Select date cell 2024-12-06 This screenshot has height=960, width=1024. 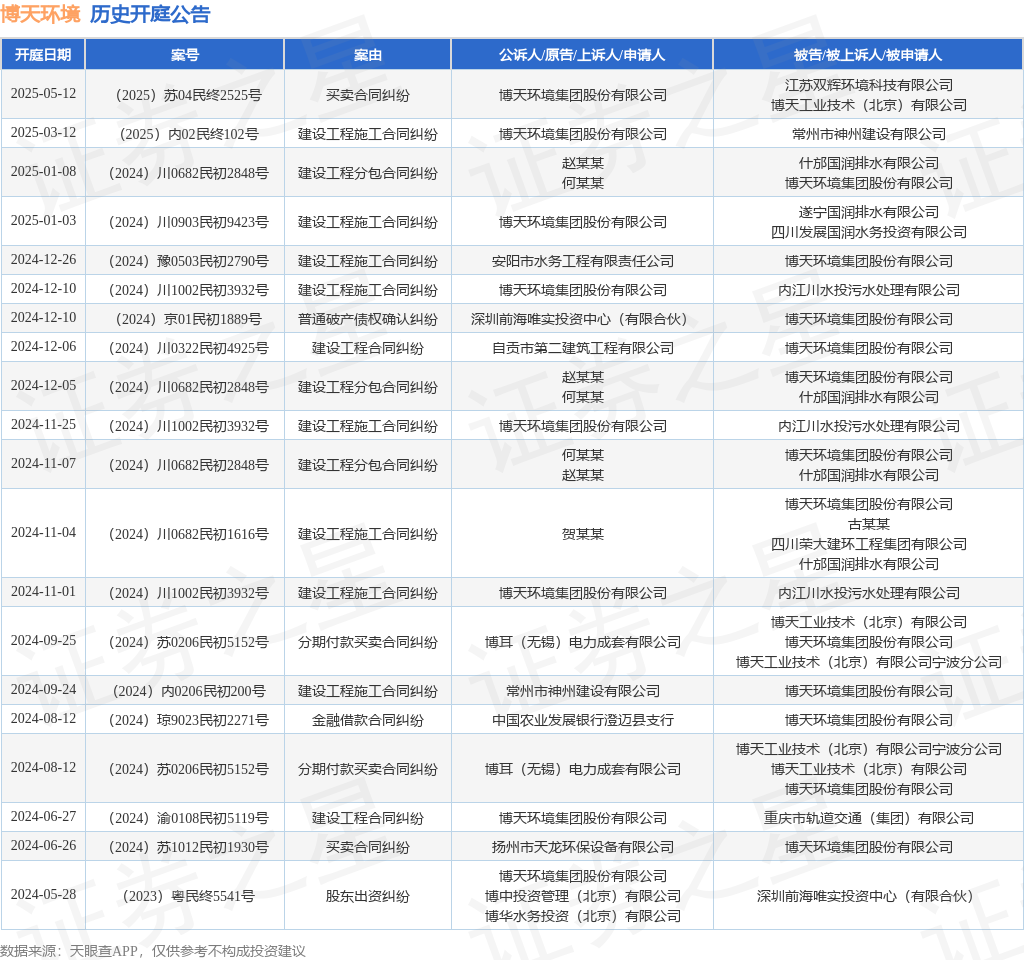(x=43, y=346)
